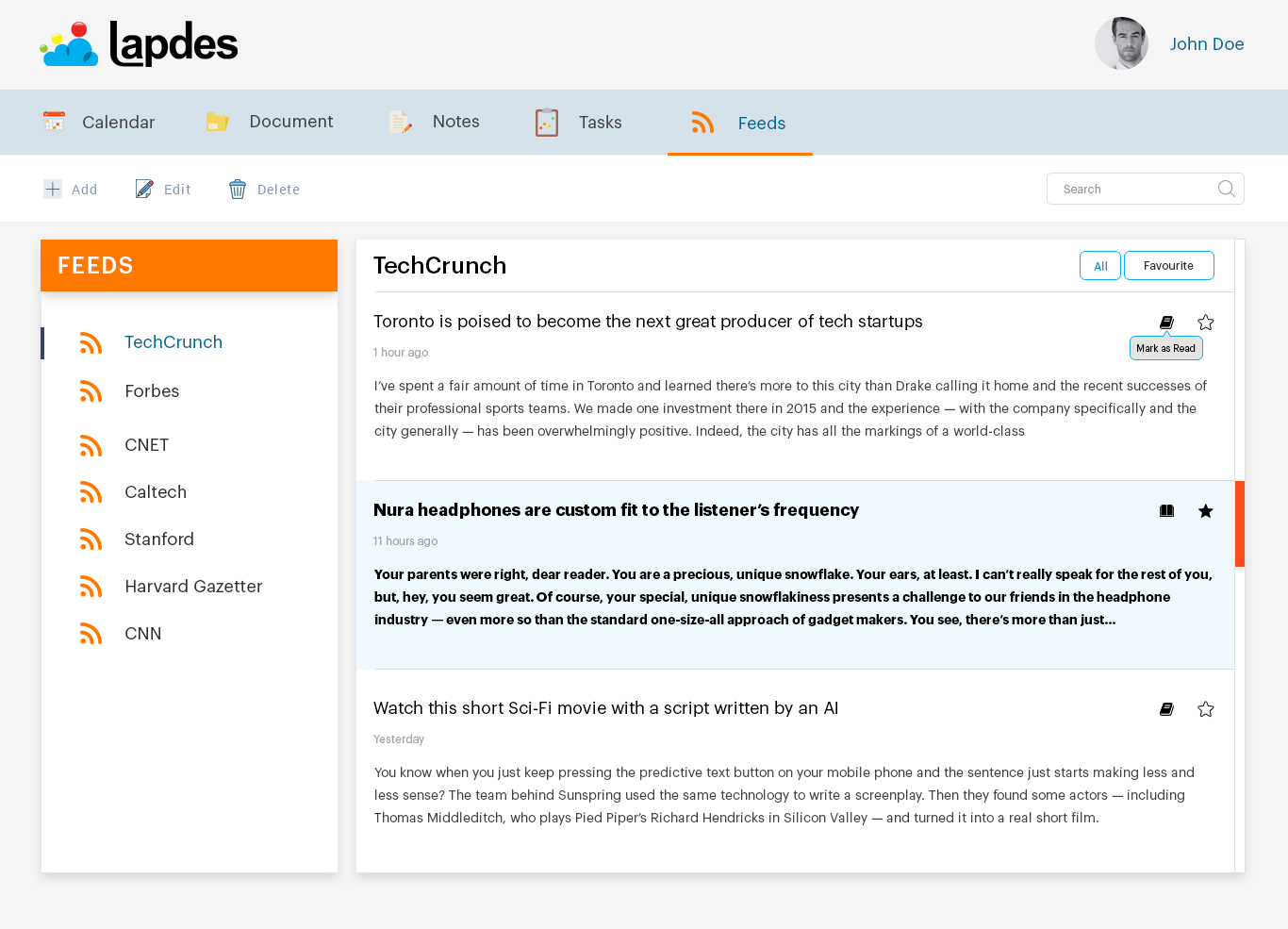Toggle read status of Nura headphones article
The height and width of the screenshot is (929, 1288).
click(x=1166, y=511)
